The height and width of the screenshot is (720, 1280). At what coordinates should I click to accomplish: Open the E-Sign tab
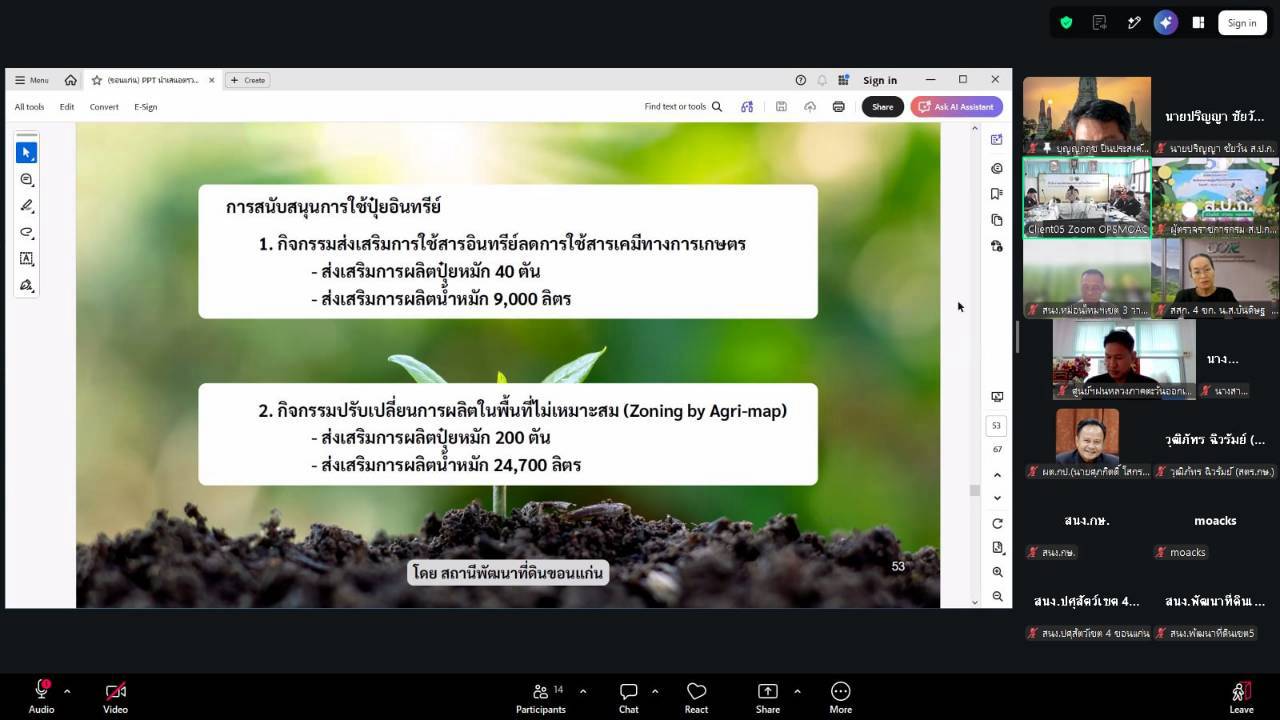point(146,107)
